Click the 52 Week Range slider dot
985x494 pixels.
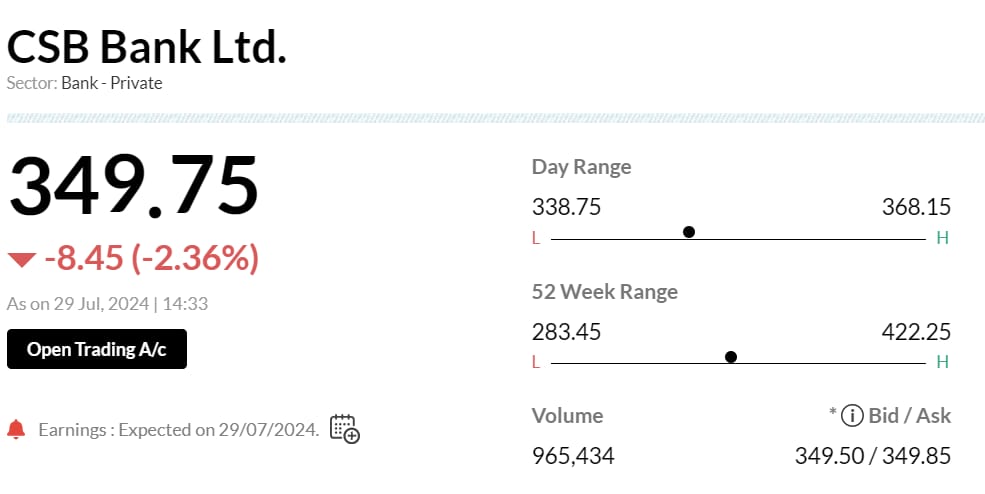731,357
